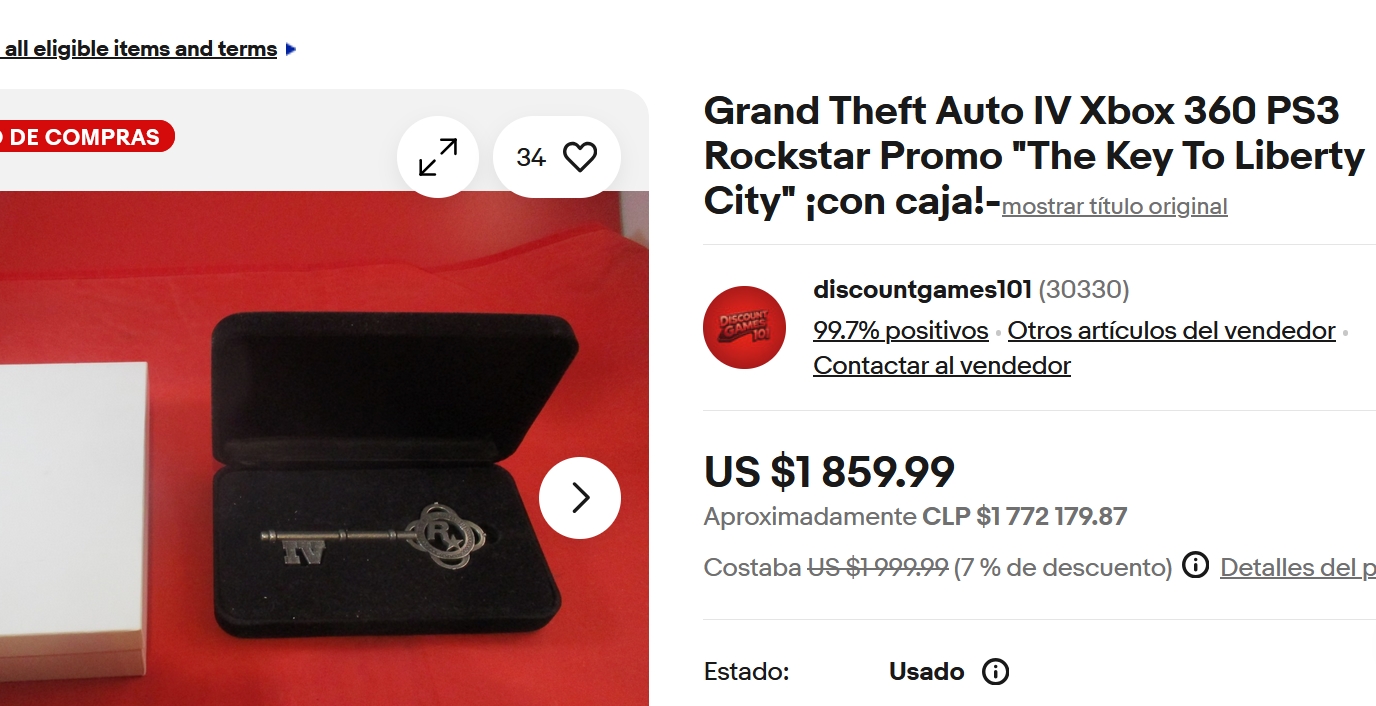Viewport: 1376px width, 706px height.
Task: Follow the all eligible items and terms link
Action: [139, 49]
